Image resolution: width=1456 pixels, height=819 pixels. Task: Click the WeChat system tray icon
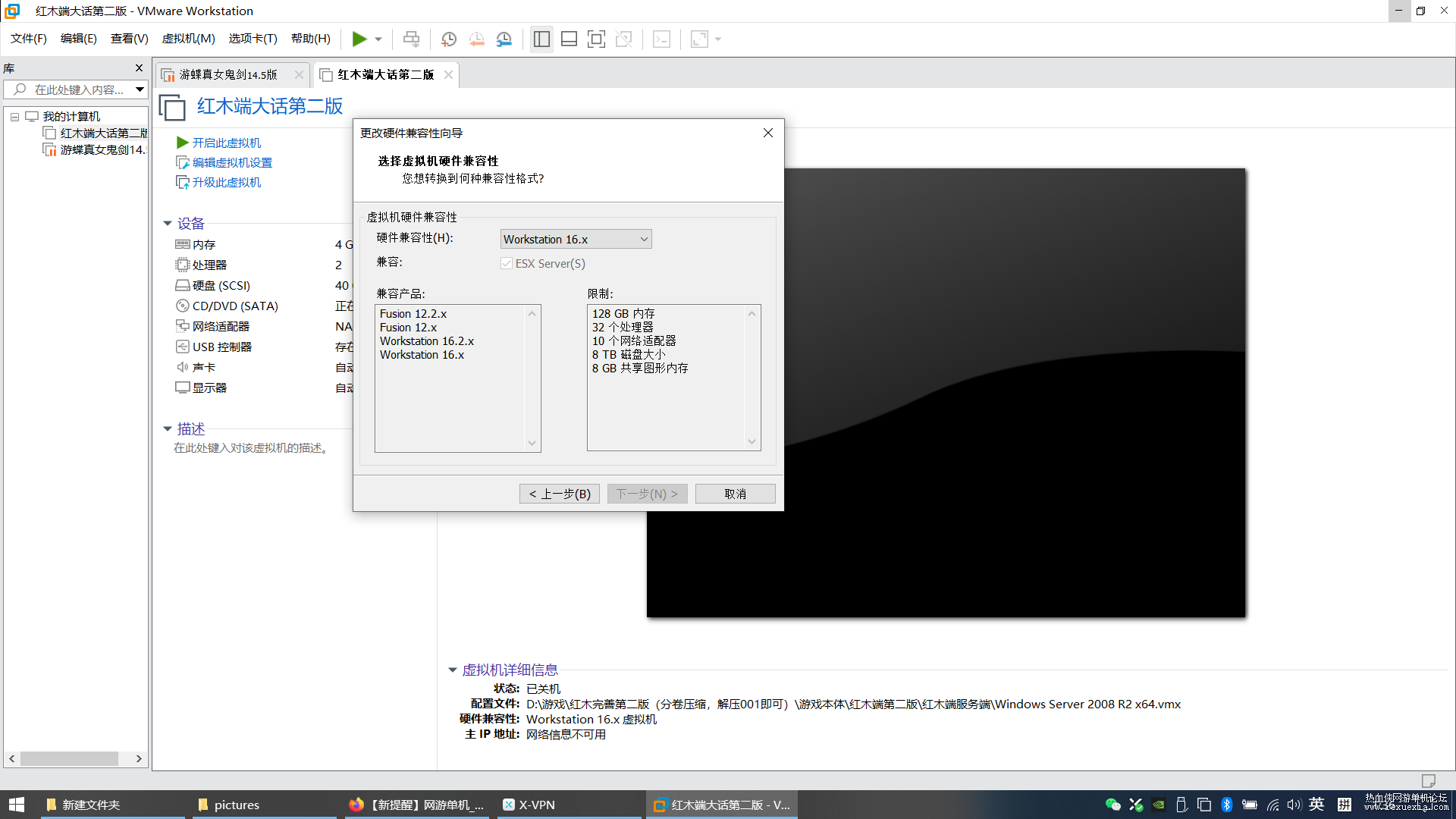coord(1112,805)
